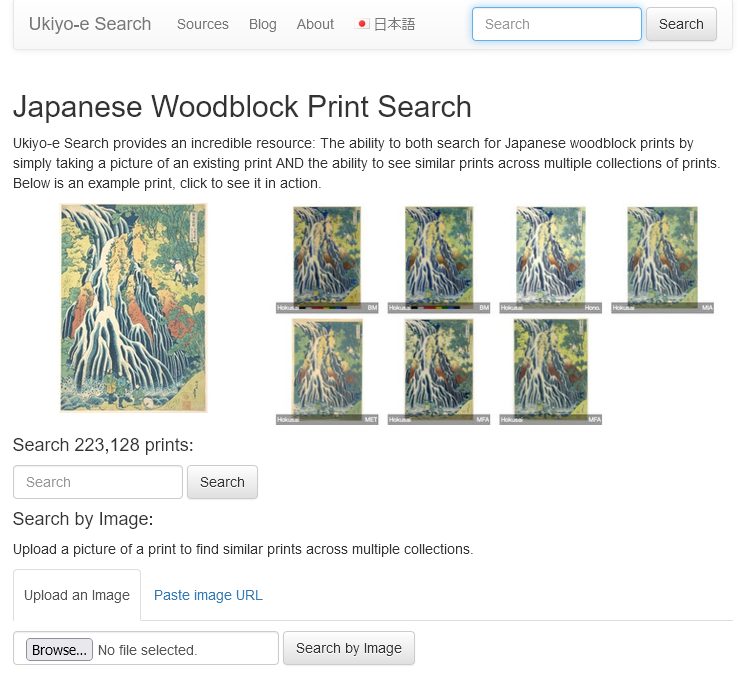This screenshot has height=678, width=740.
Task: Switch to Paste image URL tab
Action: pyautogui.click(x=208, y=595)
